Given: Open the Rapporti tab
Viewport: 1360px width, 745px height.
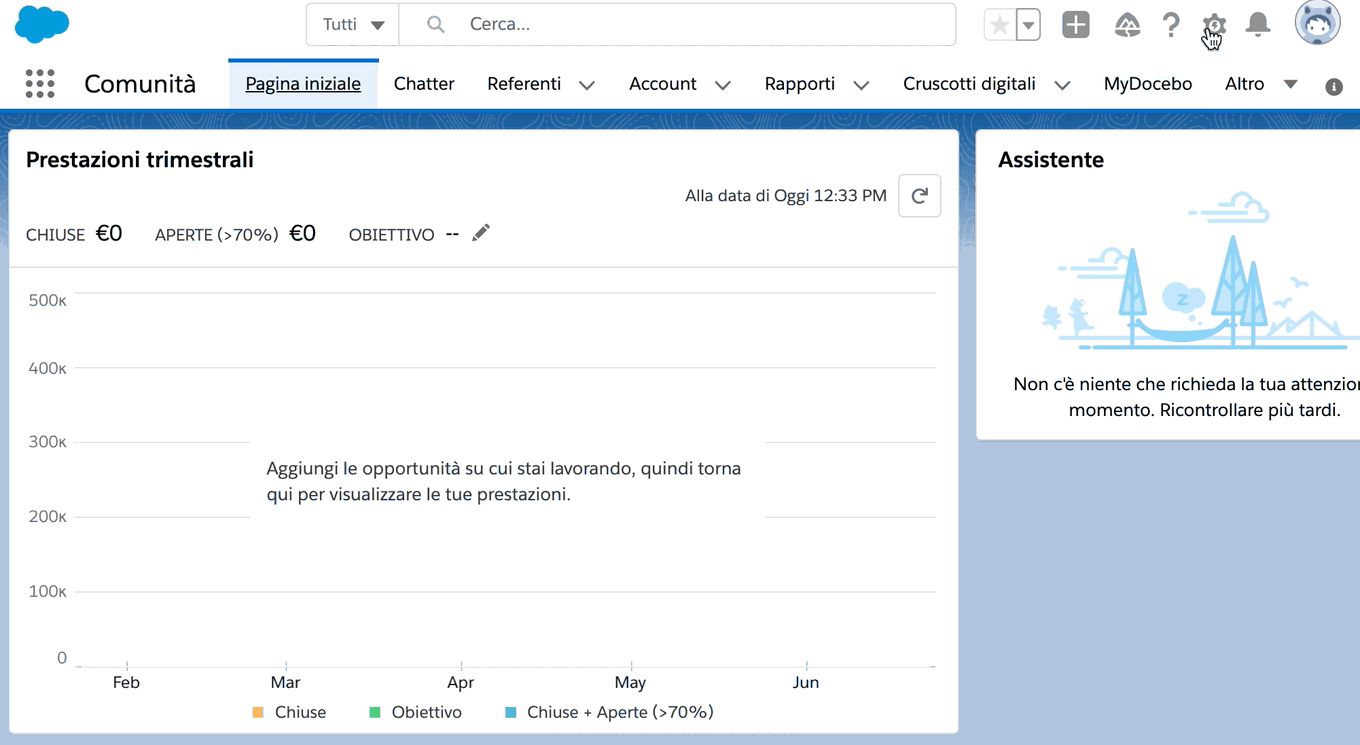Looking at the screenshot, I should (799, 84).
